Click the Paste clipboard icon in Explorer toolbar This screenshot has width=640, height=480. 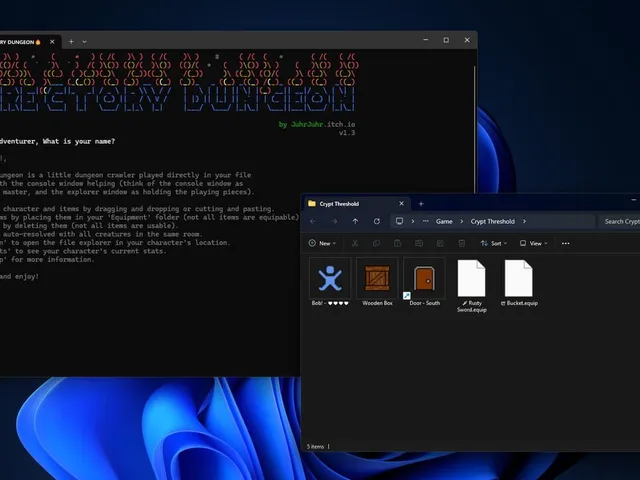(x=398, y=243)
